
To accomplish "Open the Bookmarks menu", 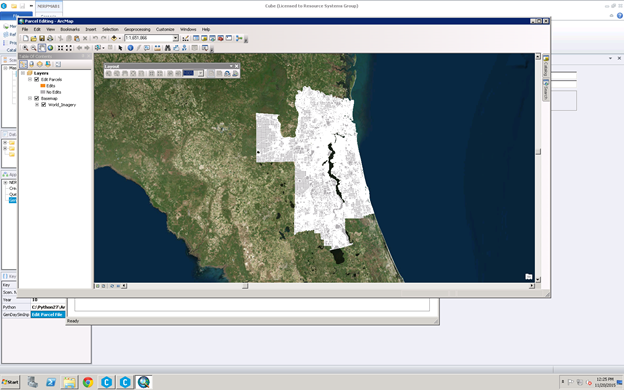I will point(70,29).
